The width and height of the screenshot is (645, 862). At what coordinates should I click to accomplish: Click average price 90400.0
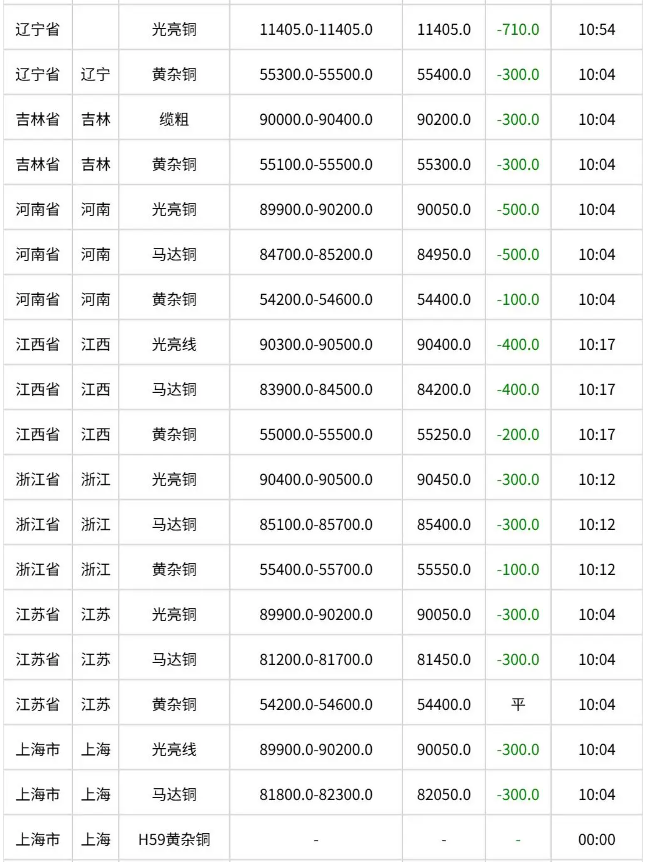(444, 345)
